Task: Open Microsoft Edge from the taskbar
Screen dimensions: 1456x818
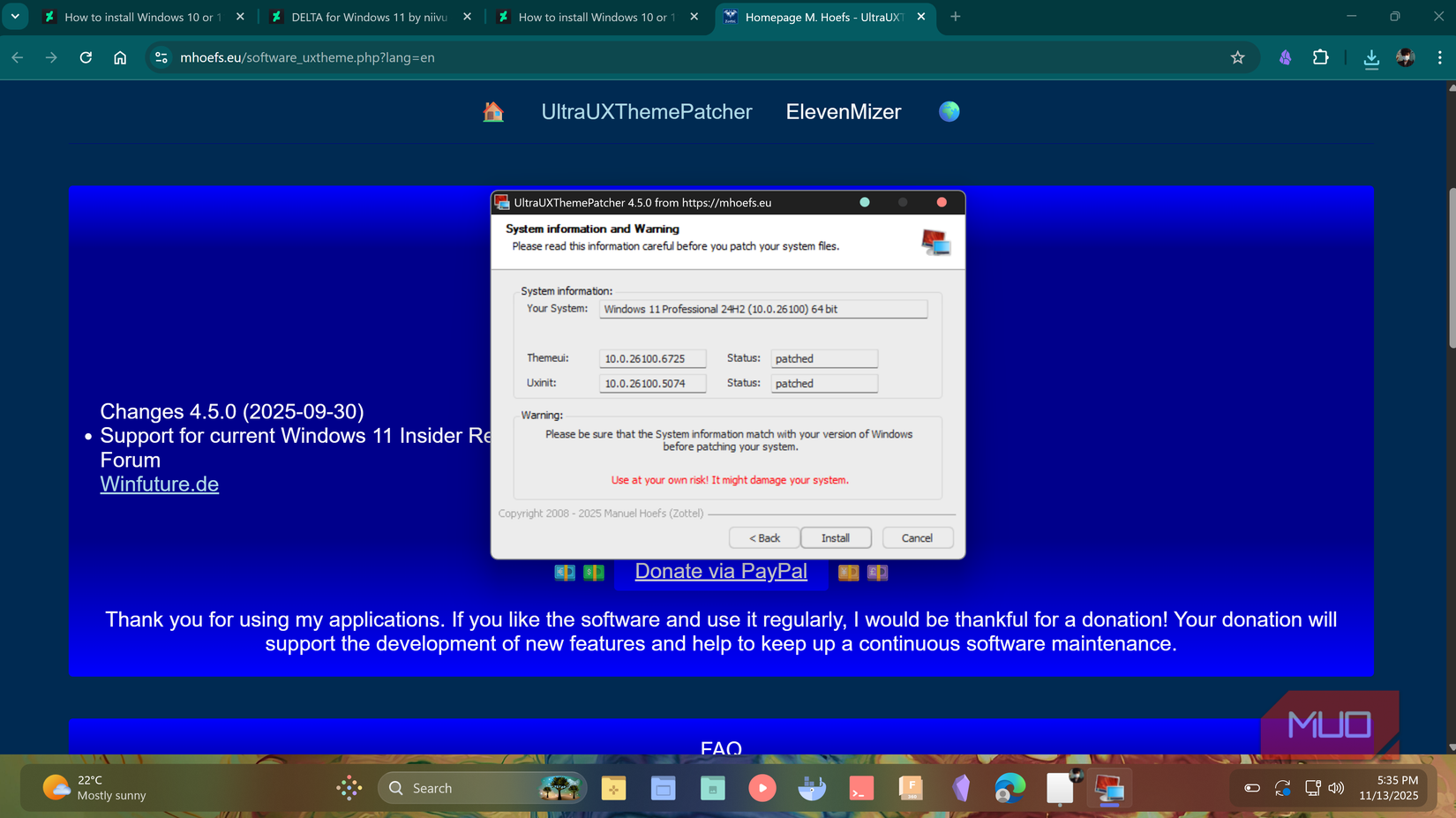Action: coord(1010,787)
